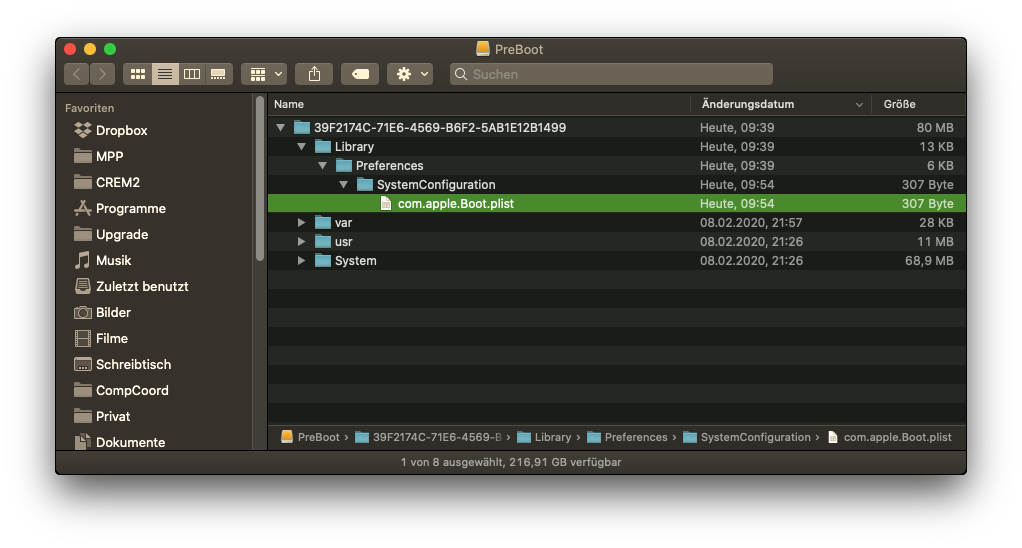Viewport: 1022px width, 548px height.
Task: Click the Suchen search field
Action: (x=611, y=74)
